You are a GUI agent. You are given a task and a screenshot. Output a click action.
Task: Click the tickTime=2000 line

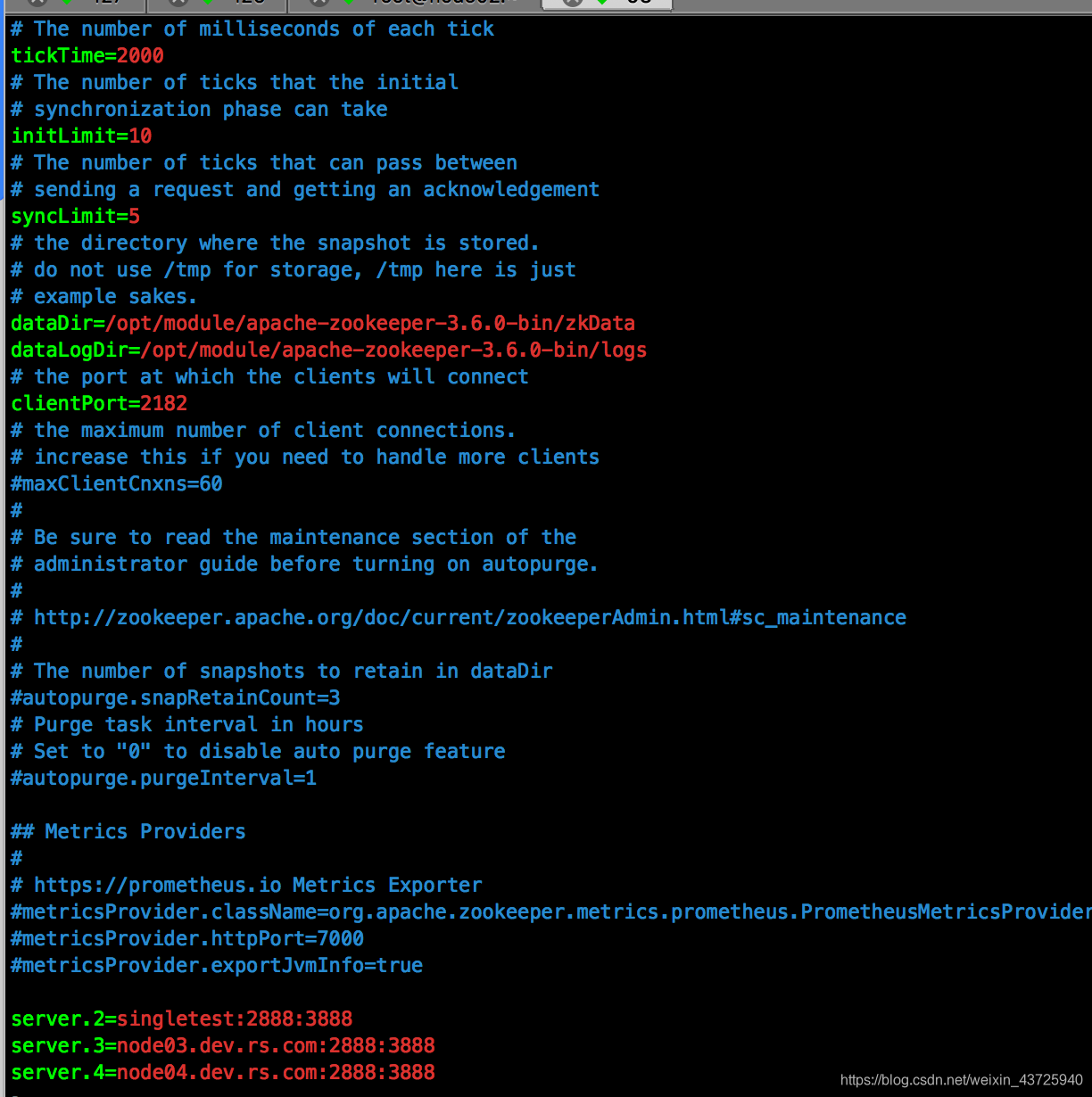click(x=87, y=55)
